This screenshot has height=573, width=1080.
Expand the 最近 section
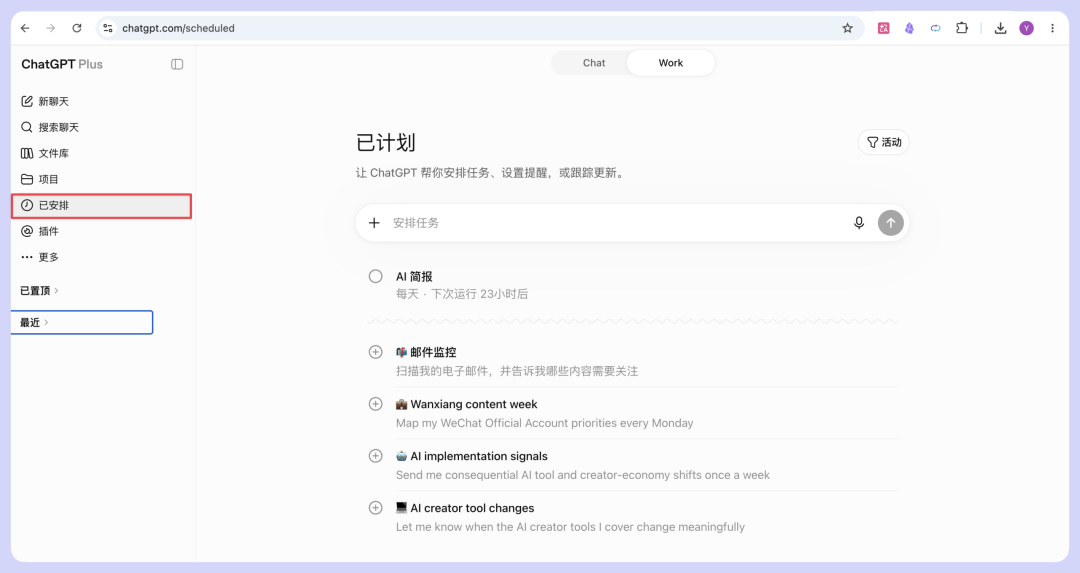tap(82, 322)
